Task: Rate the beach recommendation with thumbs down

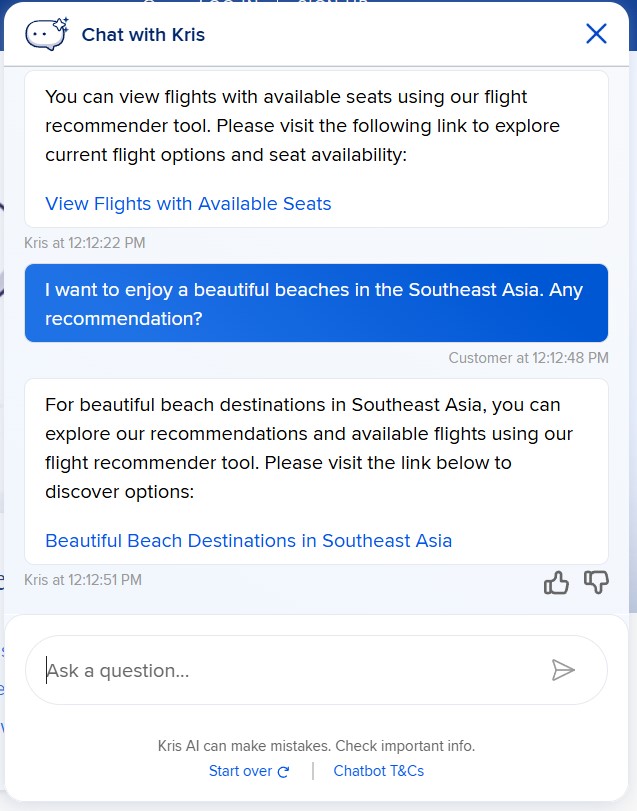Action: coord(596,582)
